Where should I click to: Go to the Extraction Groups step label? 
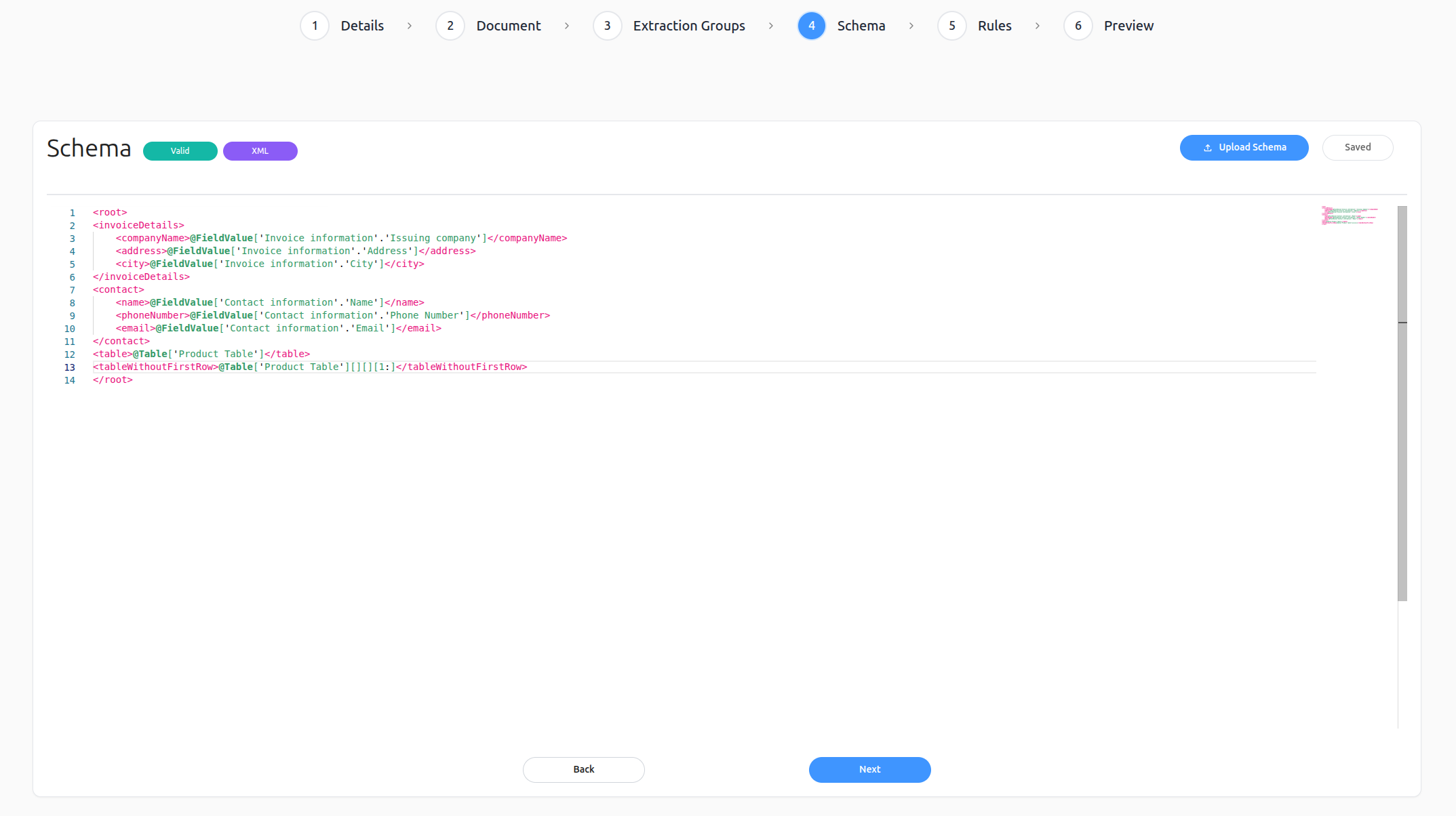point(689,26)
